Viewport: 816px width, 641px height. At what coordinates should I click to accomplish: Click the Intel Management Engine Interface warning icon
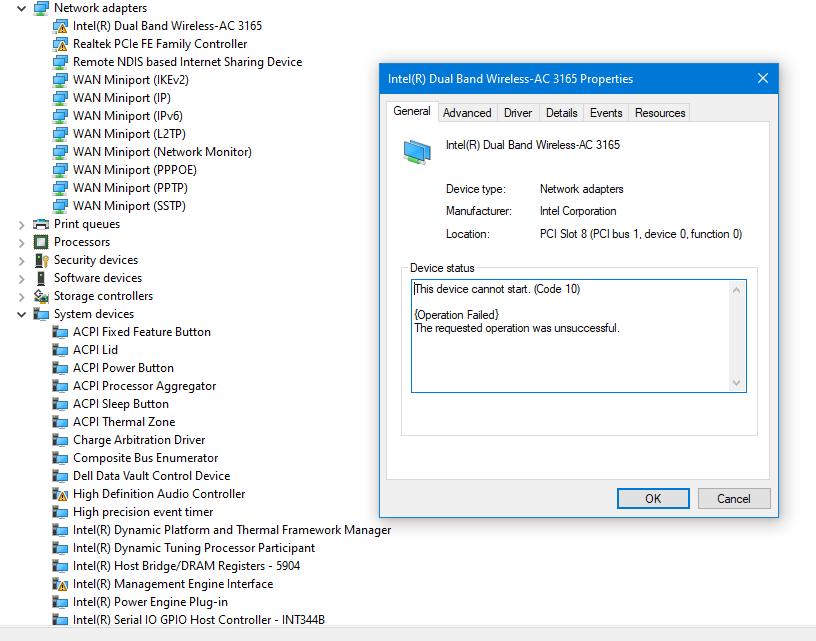(60, 584)
